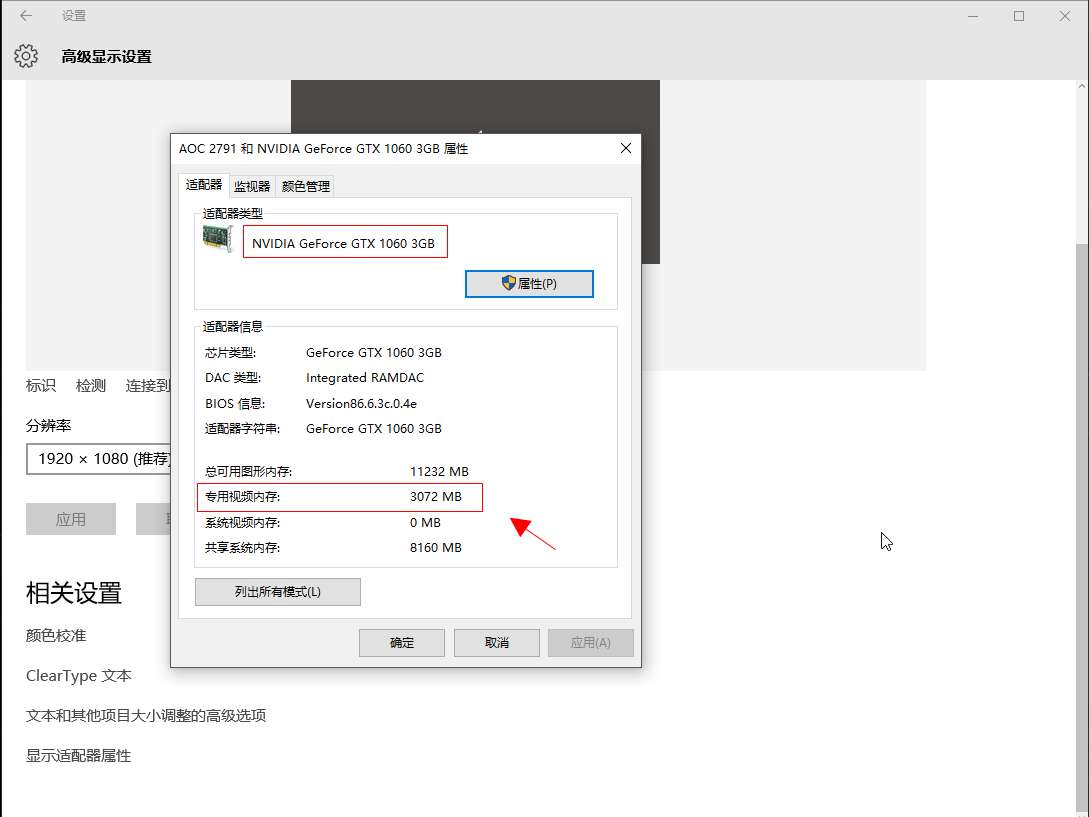Click the dialog title AOC 2791 和 NVIDIA GeForce
1089x817 pixels.
[323, 149]
